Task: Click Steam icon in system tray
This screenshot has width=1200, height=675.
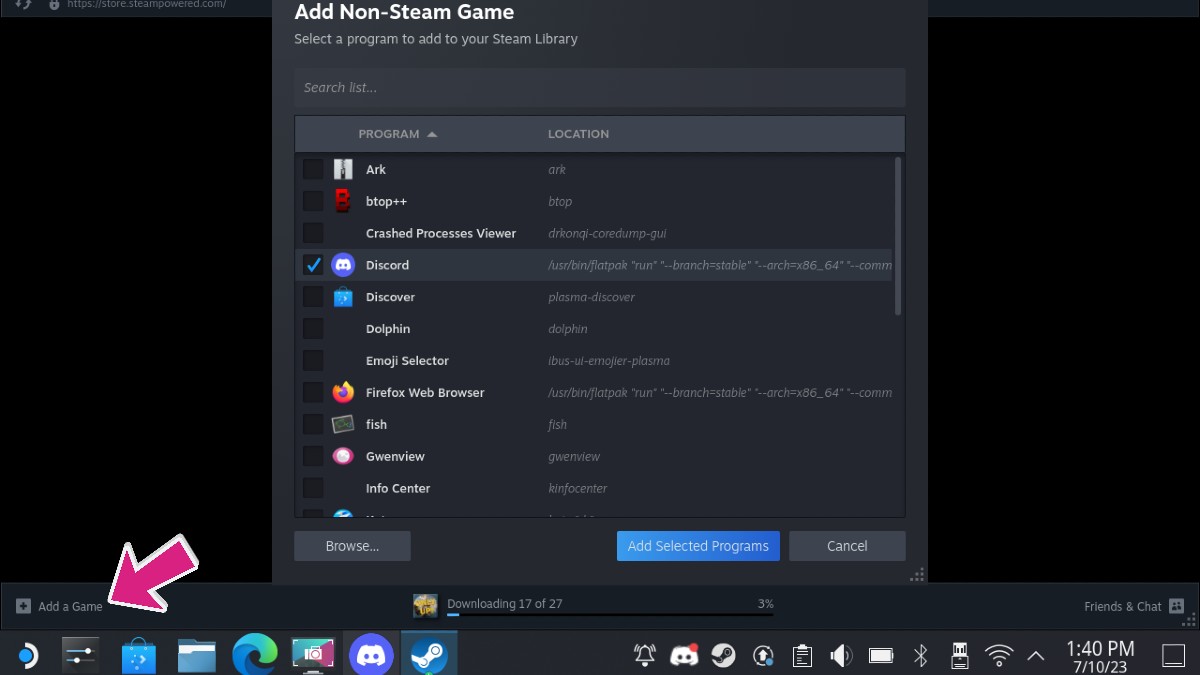Action: pos(723,656)
